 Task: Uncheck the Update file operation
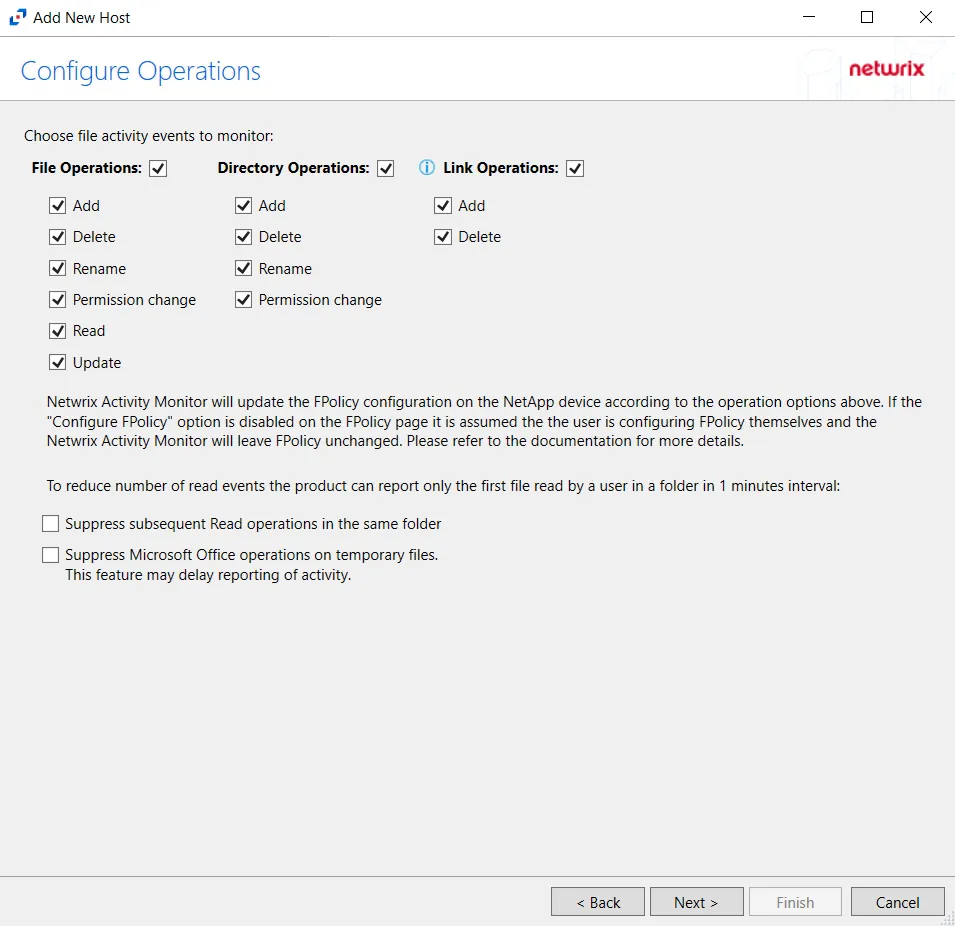[57, 362]
